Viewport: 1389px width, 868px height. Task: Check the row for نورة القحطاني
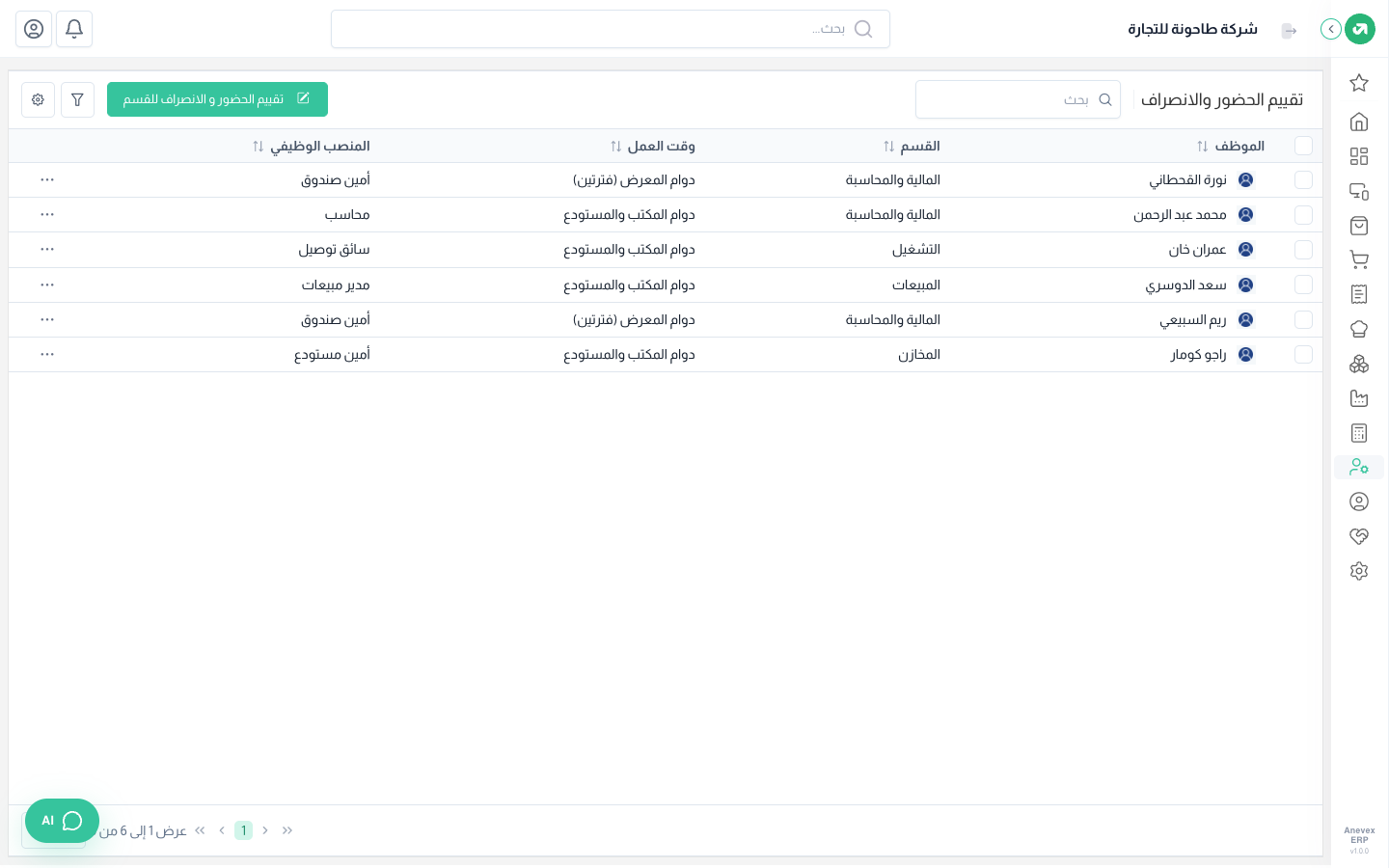1303,180
